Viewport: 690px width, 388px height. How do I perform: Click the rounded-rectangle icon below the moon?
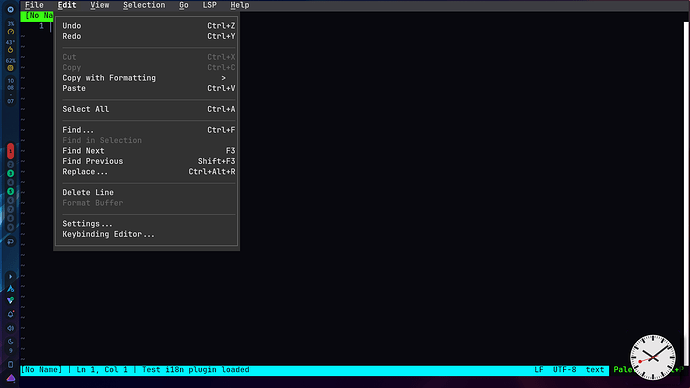point(11,364)
